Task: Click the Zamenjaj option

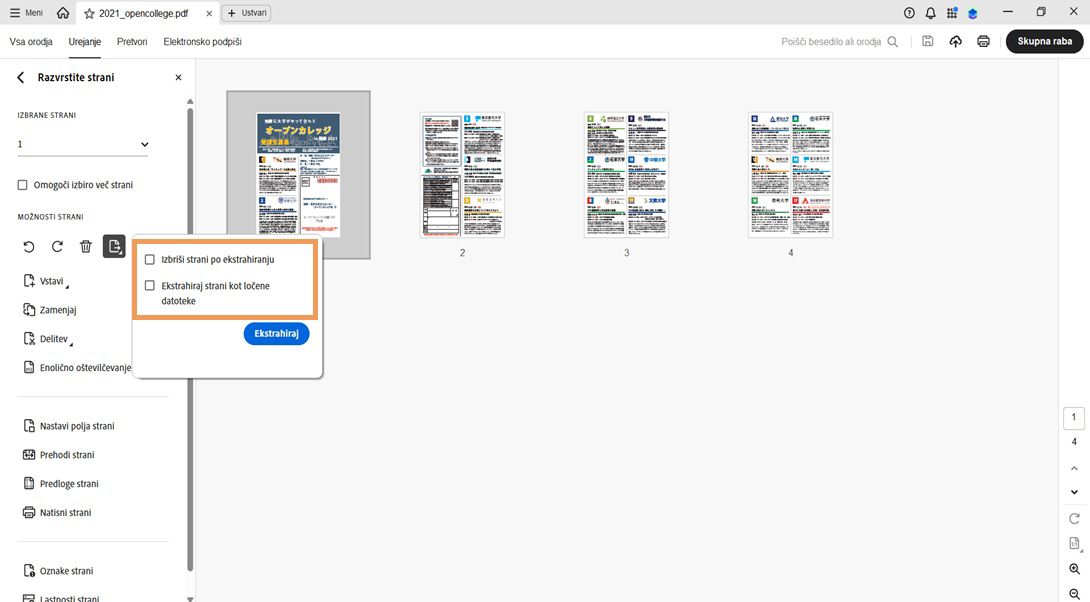Action: tap(50, 310)
